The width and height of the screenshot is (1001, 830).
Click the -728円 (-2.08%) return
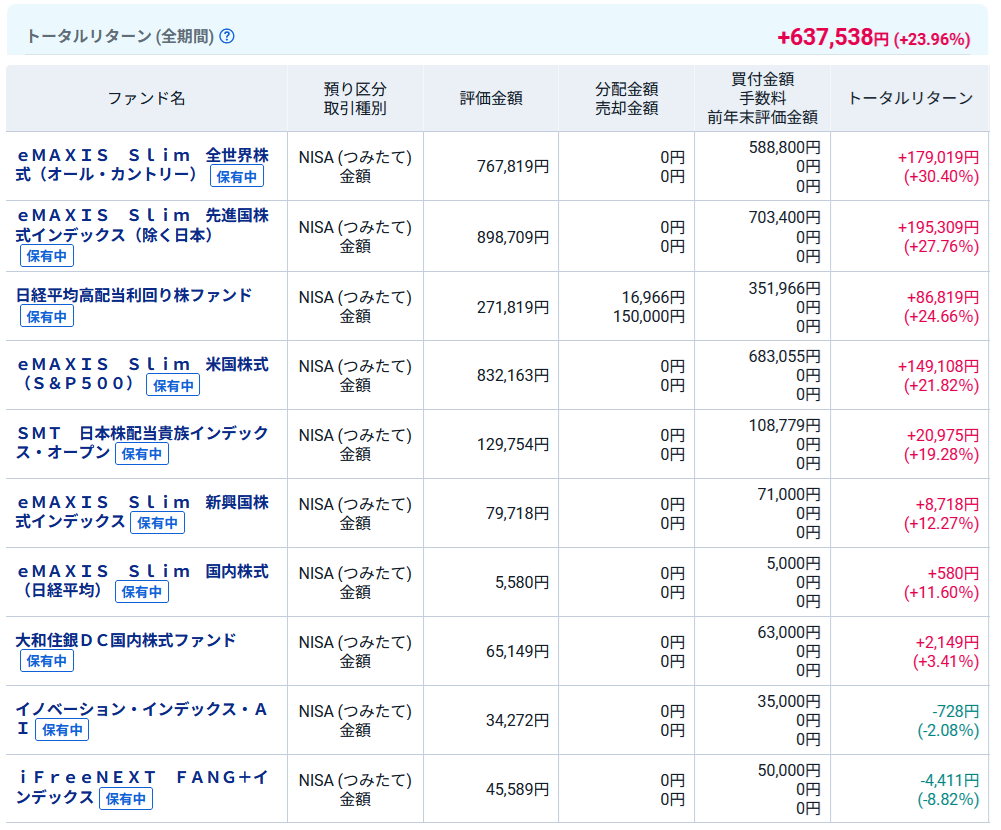click(x=948, y=721)
